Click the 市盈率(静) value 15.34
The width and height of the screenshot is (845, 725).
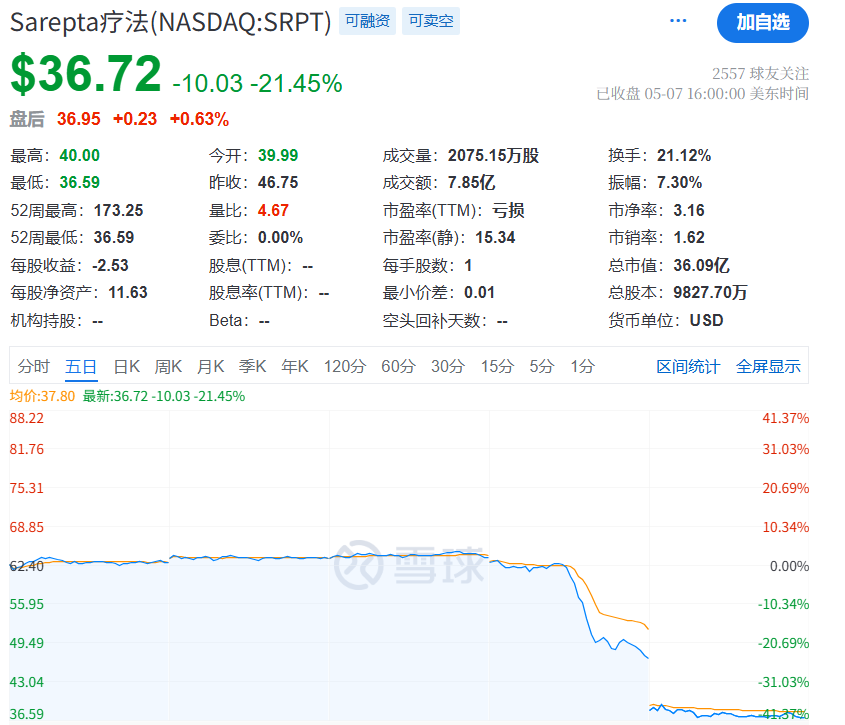coord(495,237)
